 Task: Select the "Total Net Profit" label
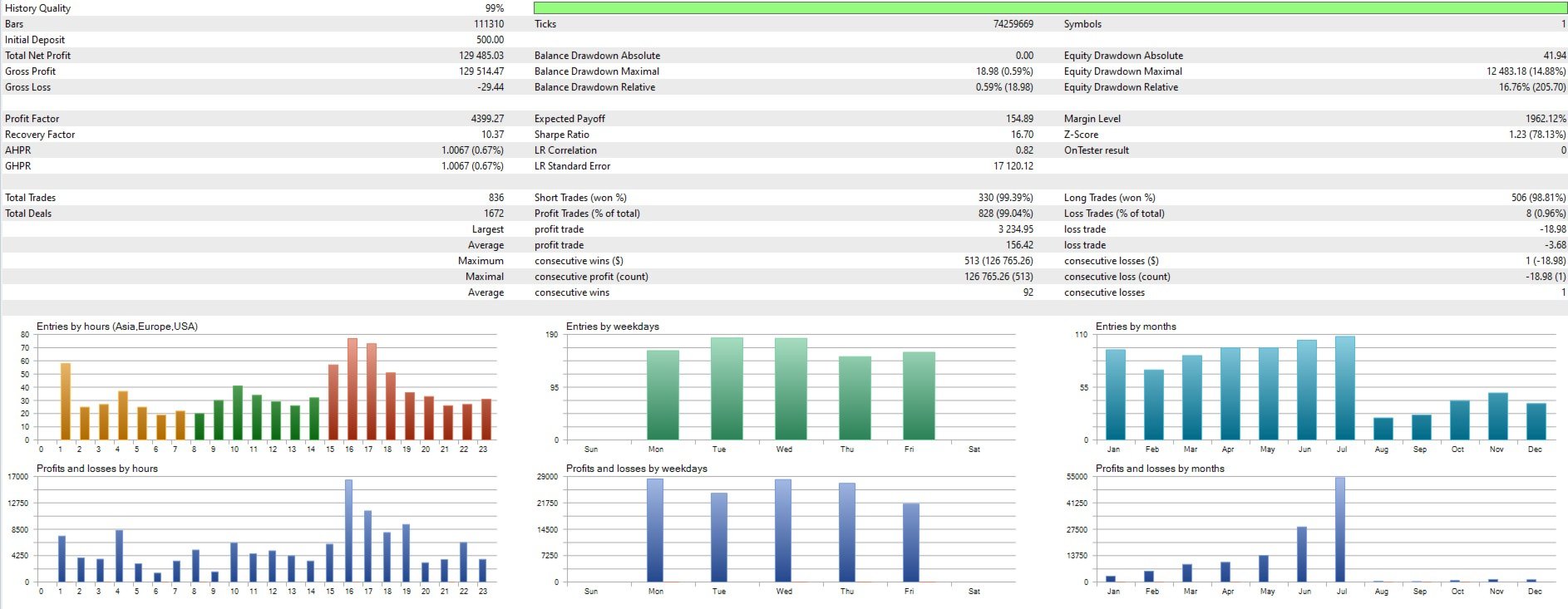[x=37, y=56]
